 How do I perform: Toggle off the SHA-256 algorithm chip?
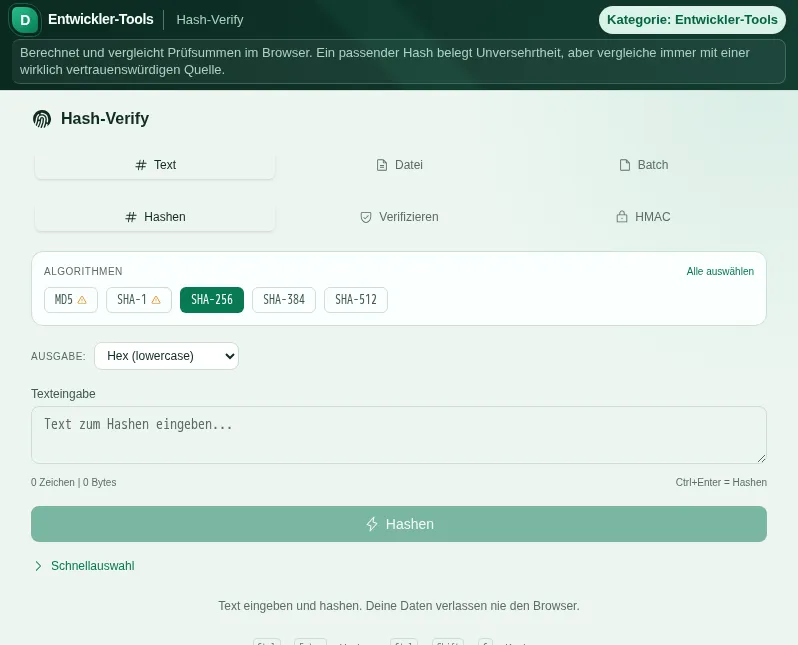[212, 300]
